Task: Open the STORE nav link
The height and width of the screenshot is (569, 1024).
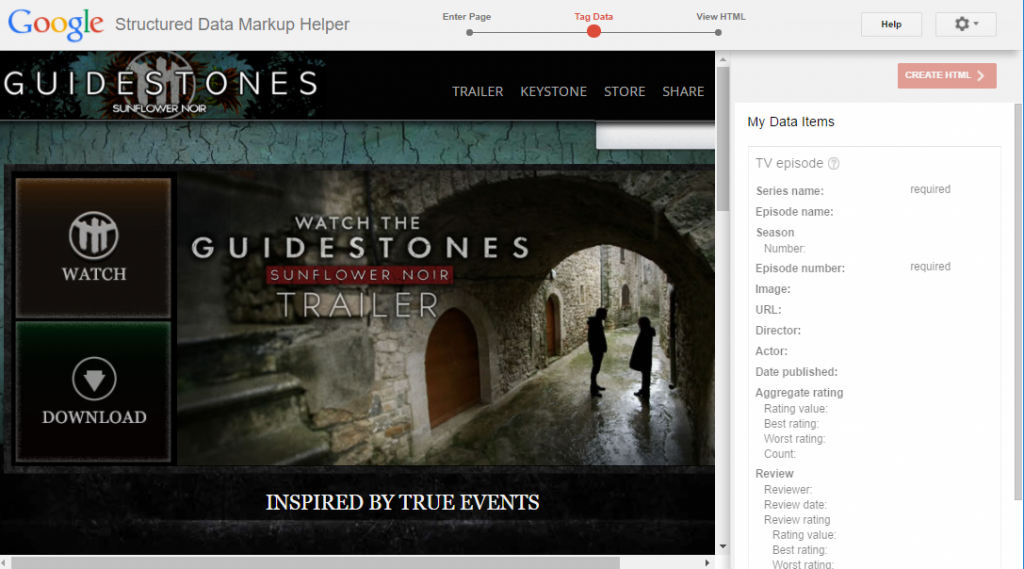Action: 624,91
